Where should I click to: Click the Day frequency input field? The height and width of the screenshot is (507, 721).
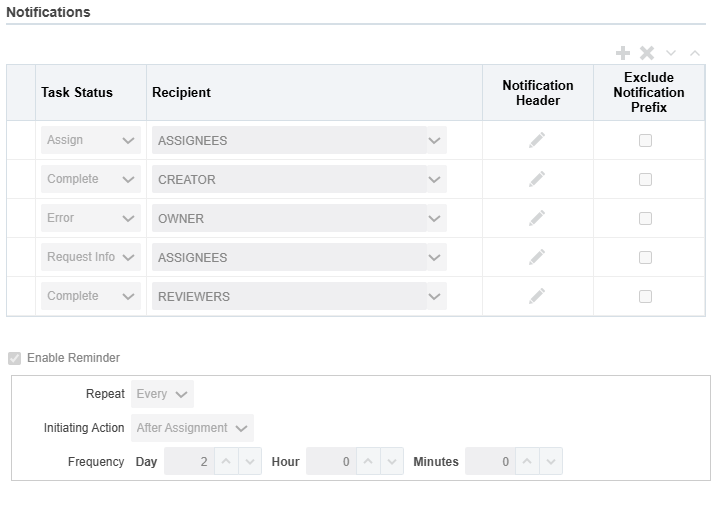tap(189, 461)
